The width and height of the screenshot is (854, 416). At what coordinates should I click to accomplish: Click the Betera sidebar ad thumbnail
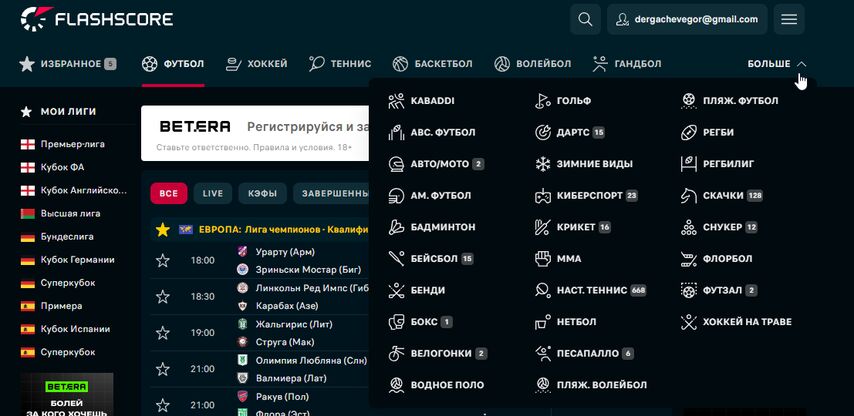click(x=67, y=394)
